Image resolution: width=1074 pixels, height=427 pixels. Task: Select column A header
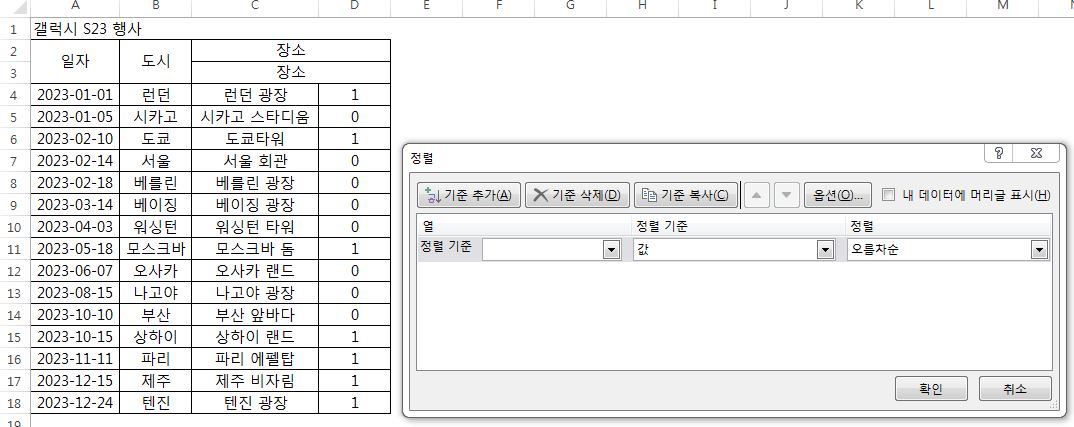click(x=75, y=6)
